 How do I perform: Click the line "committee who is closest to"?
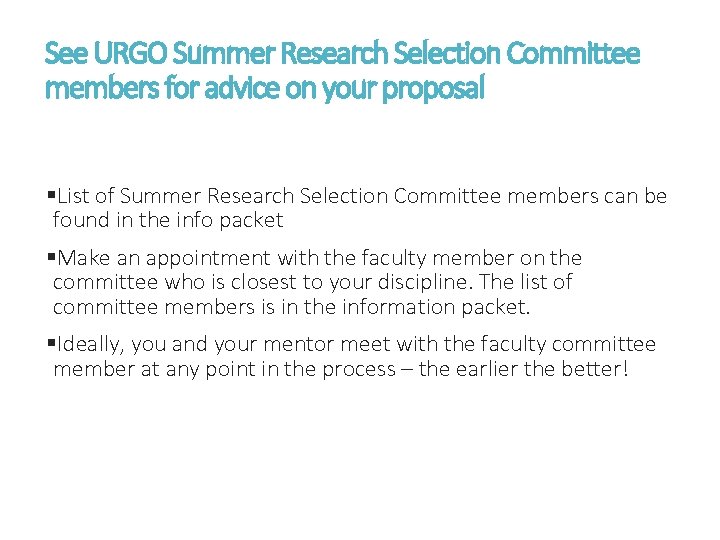pos(312,282)
